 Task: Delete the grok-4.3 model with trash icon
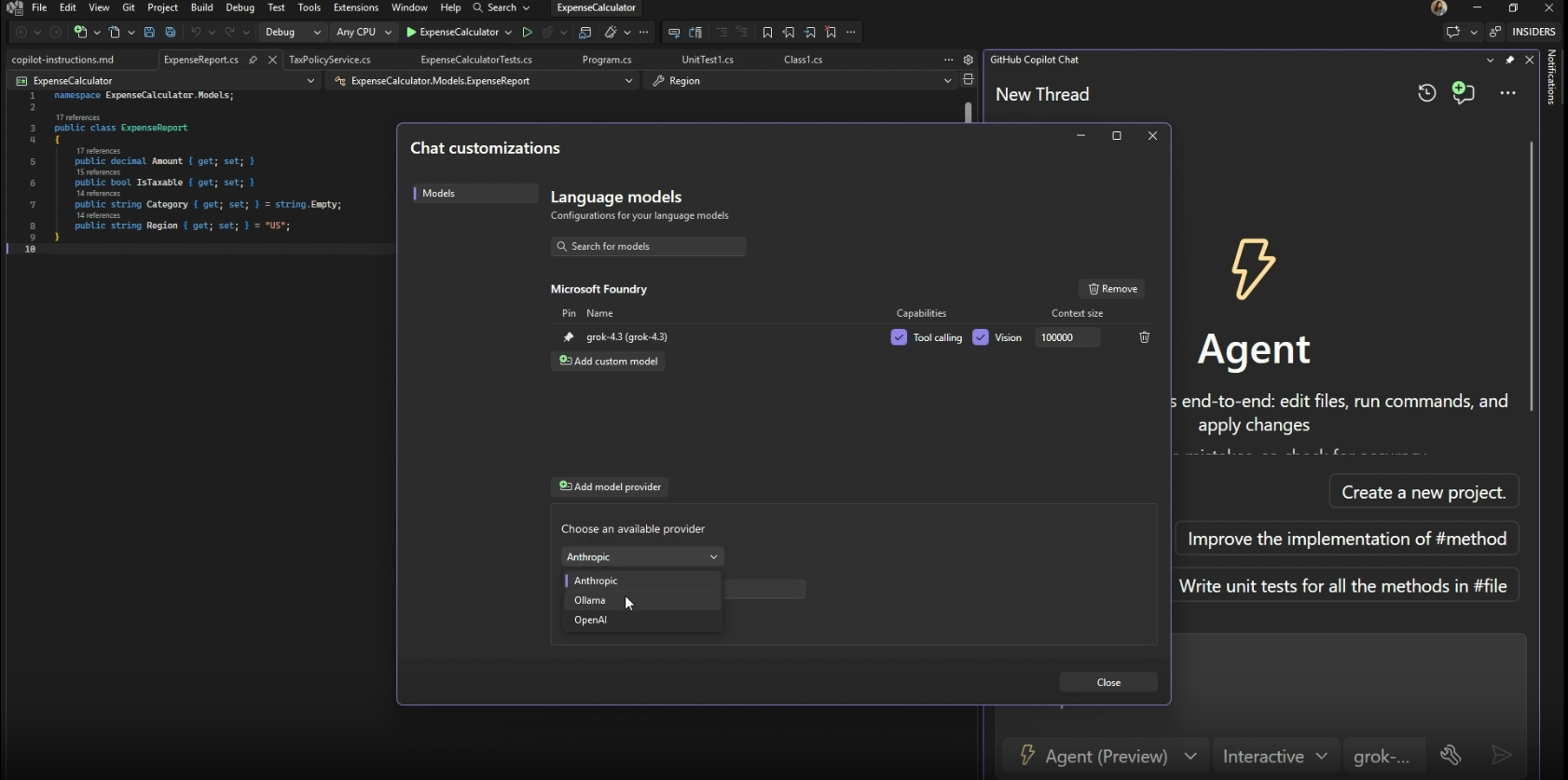tap(1145, 337)
